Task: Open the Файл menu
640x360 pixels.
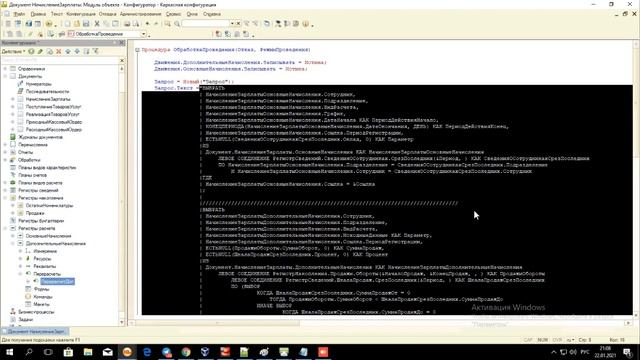Action: click(19, 14)
